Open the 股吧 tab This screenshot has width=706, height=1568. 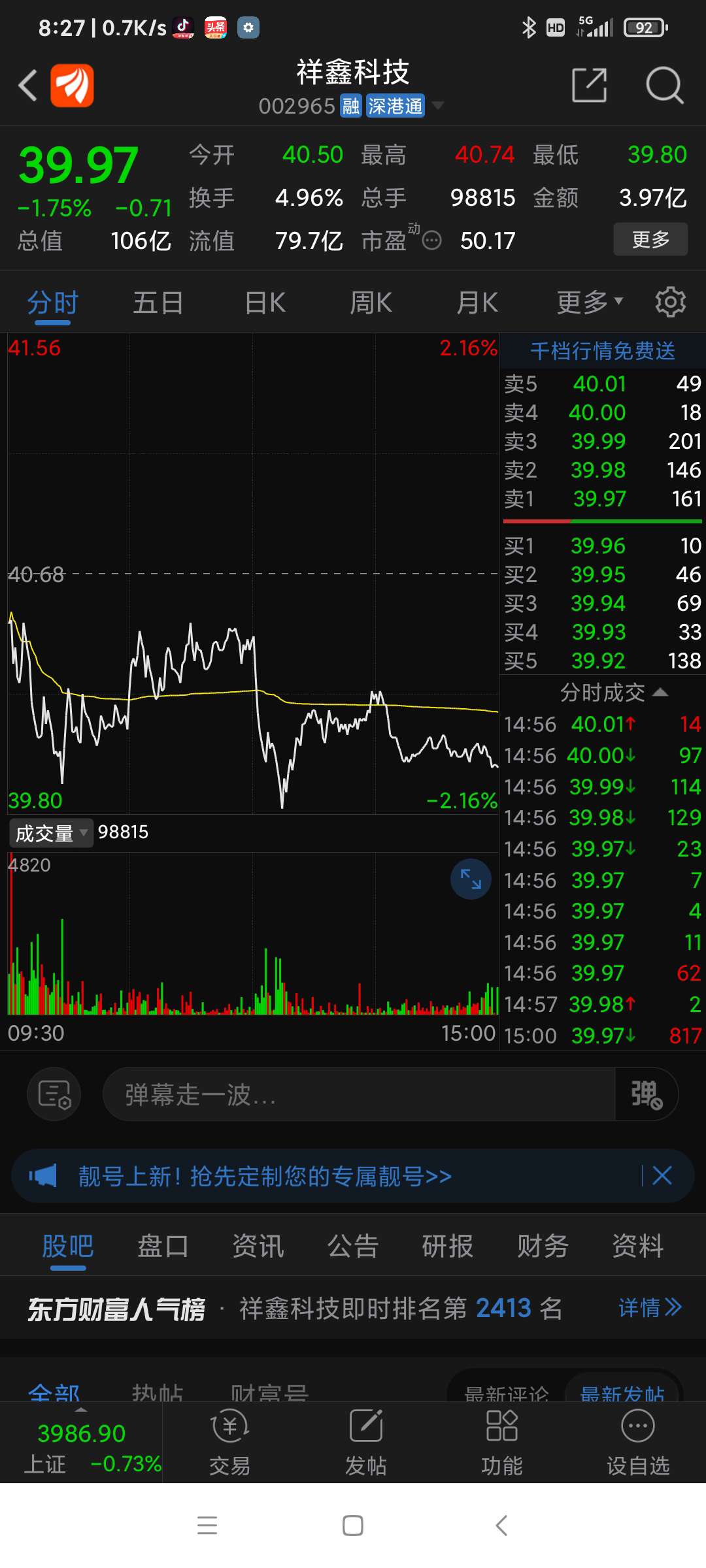[68, 1247]
